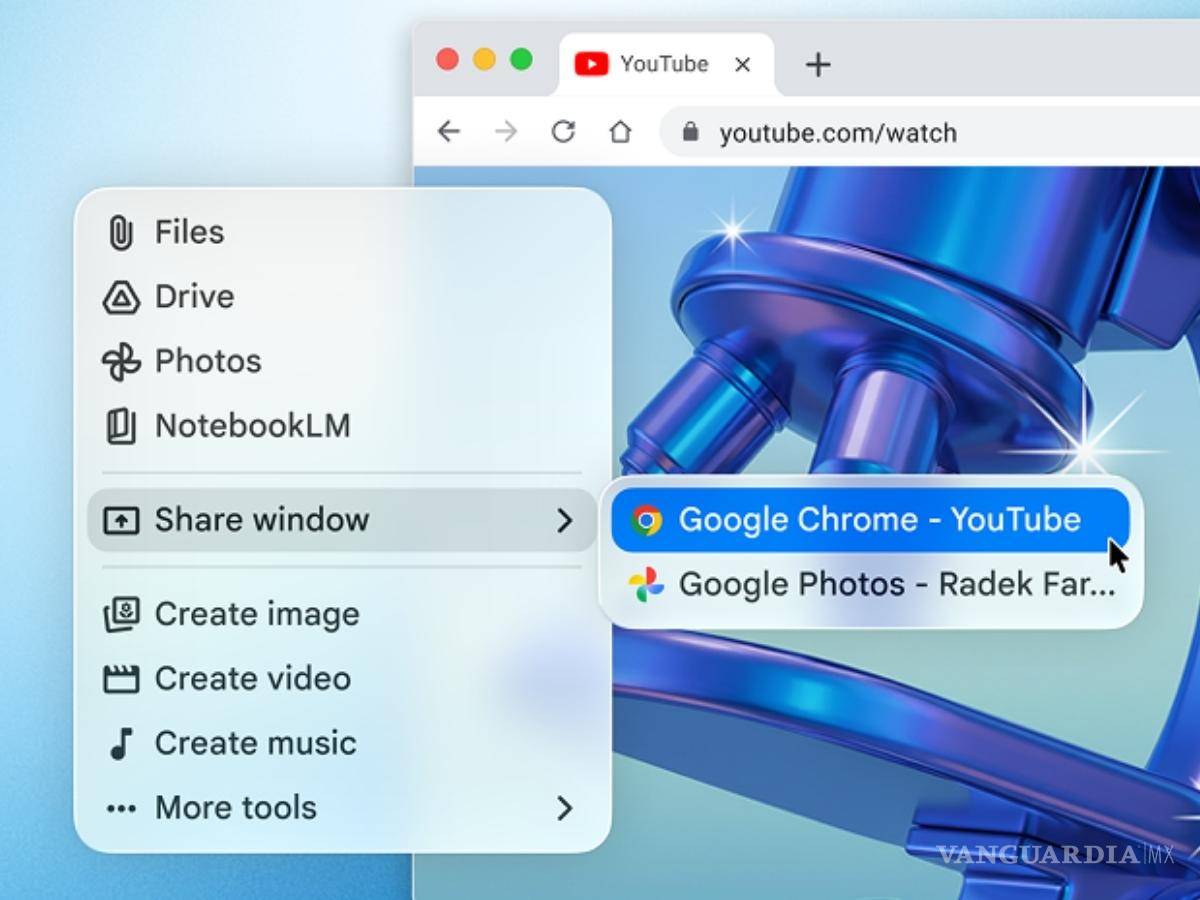Select the Google Drive icon
This screenshot has height=900, width=1200.
[x=120, y=296]
